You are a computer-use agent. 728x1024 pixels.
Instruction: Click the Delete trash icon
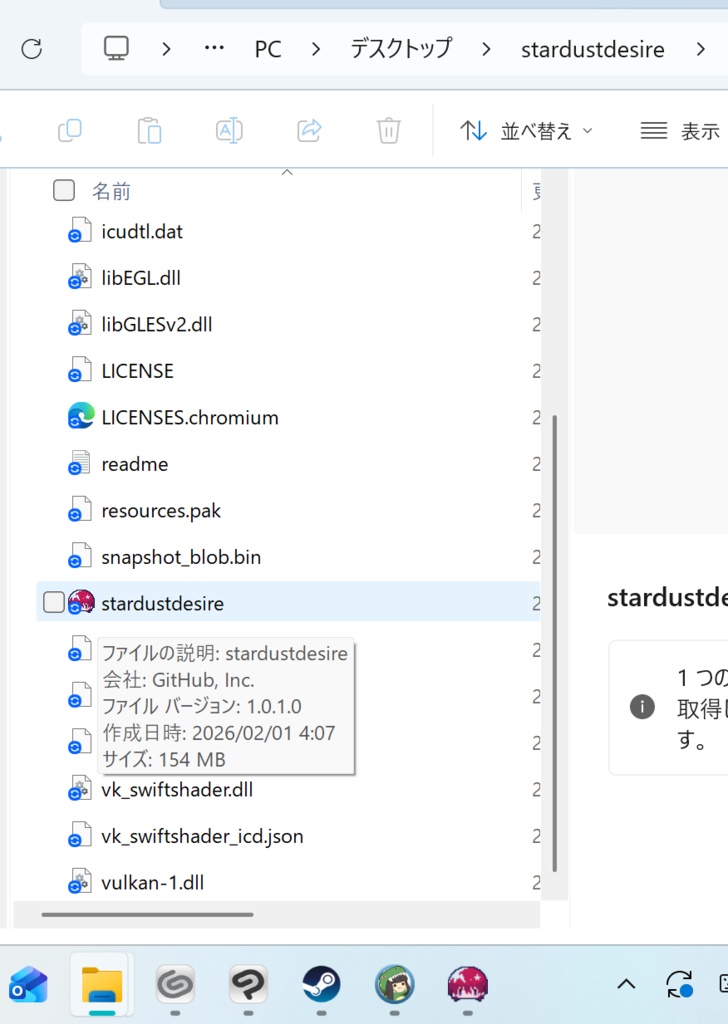pos(388,131)
